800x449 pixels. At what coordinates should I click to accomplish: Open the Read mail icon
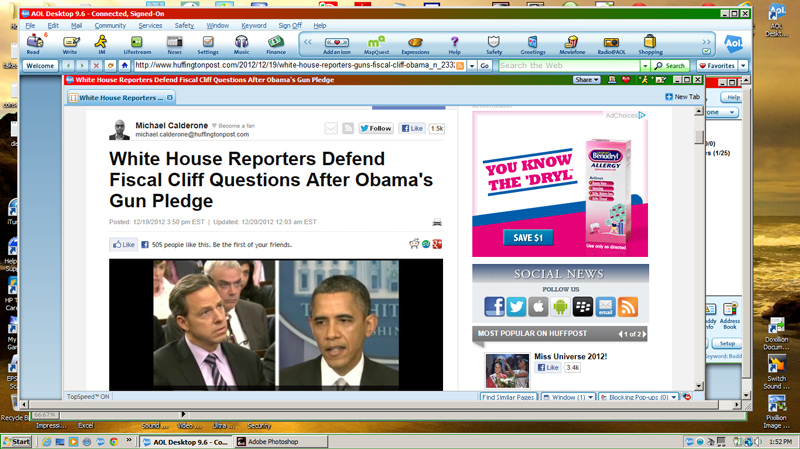tap(35, 44)
